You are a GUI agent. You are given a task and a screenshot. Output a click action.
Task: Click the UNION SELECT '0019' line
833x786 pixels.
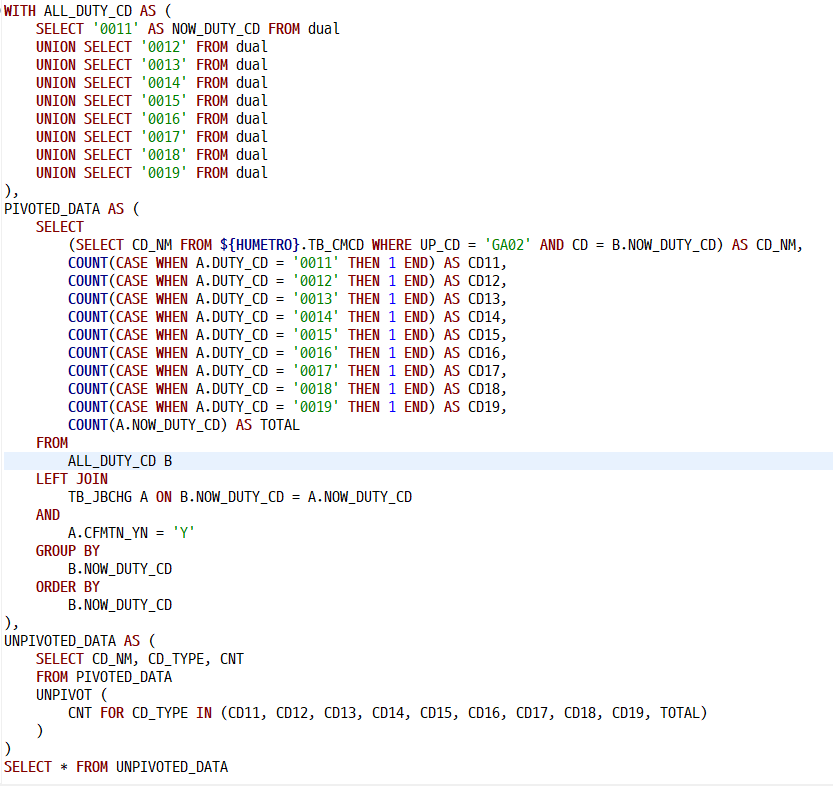tap(151, 173)
